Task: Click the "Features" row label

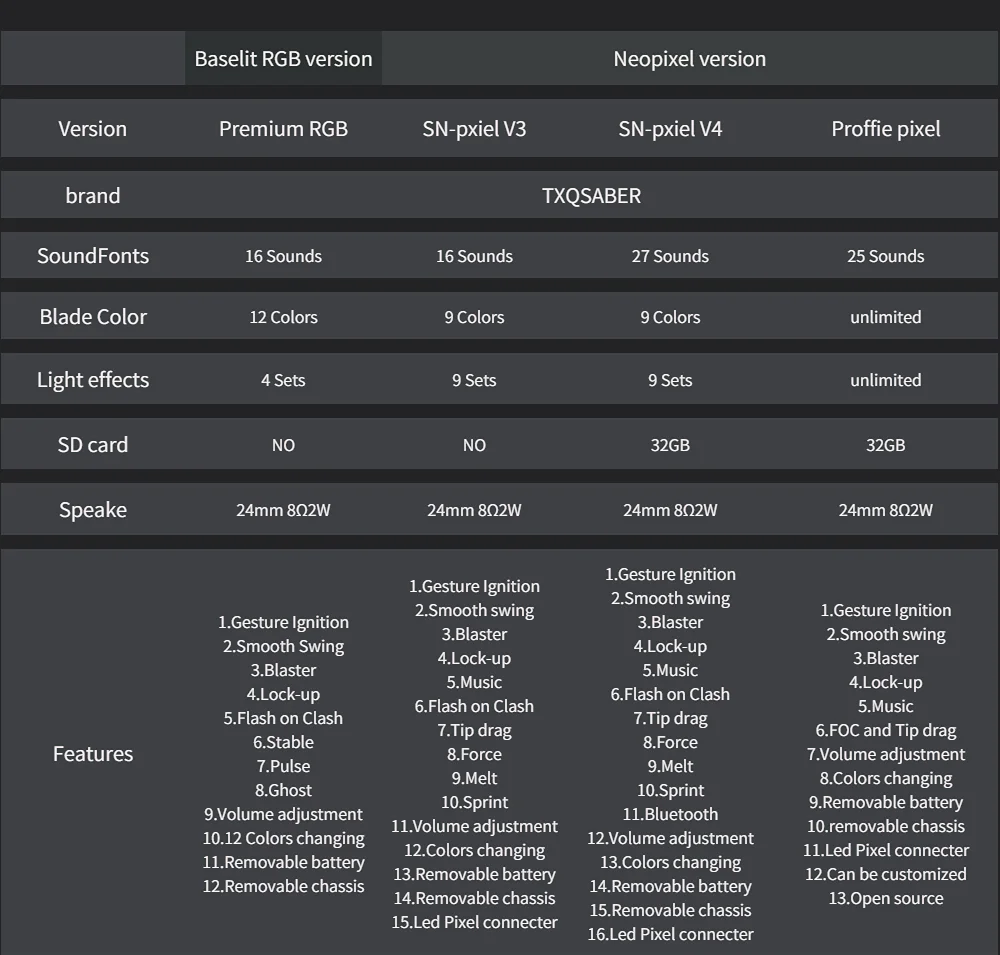Action: (x=93, y=754)
